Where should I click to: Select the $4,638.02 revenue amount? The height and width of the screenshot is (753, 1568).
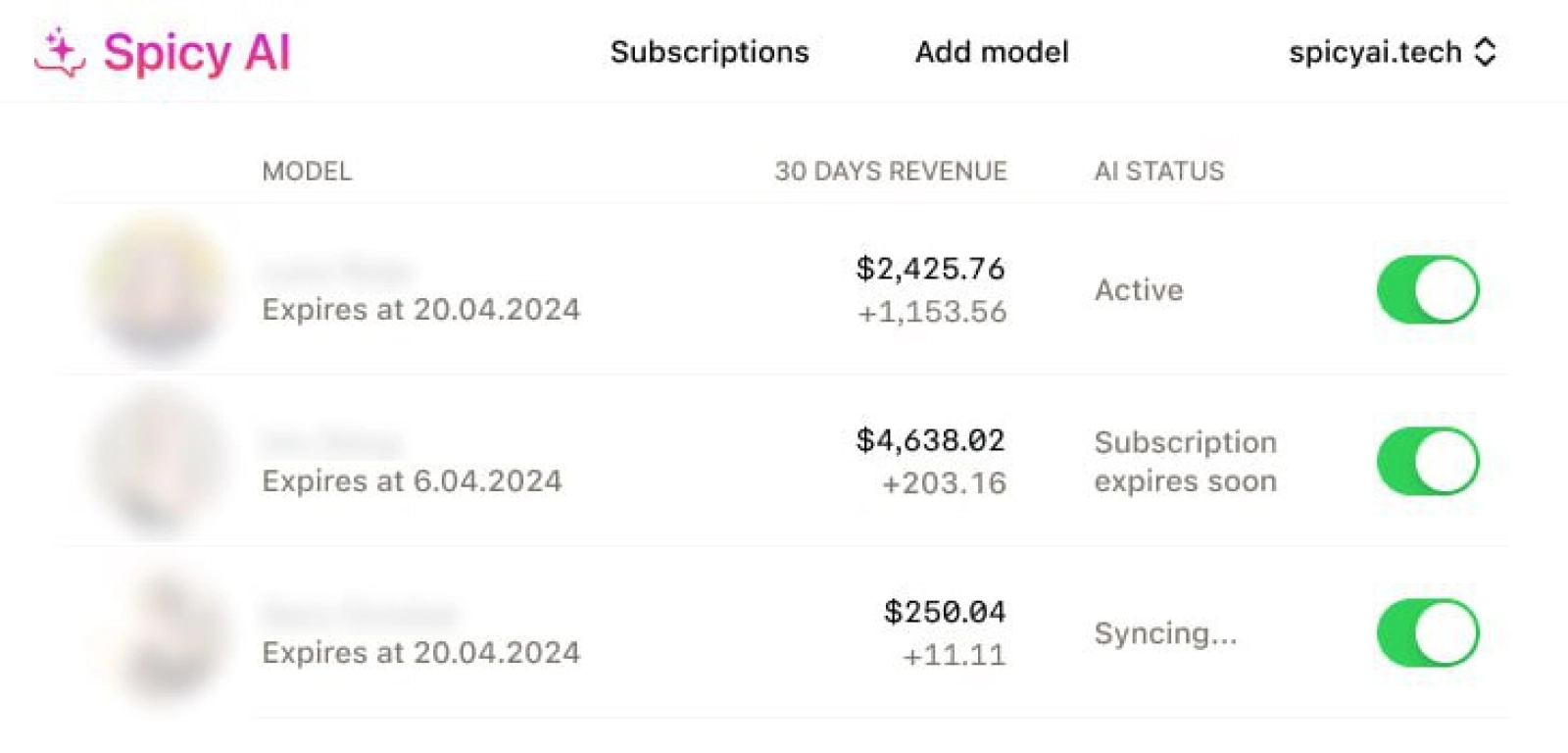tap(930, 439)
